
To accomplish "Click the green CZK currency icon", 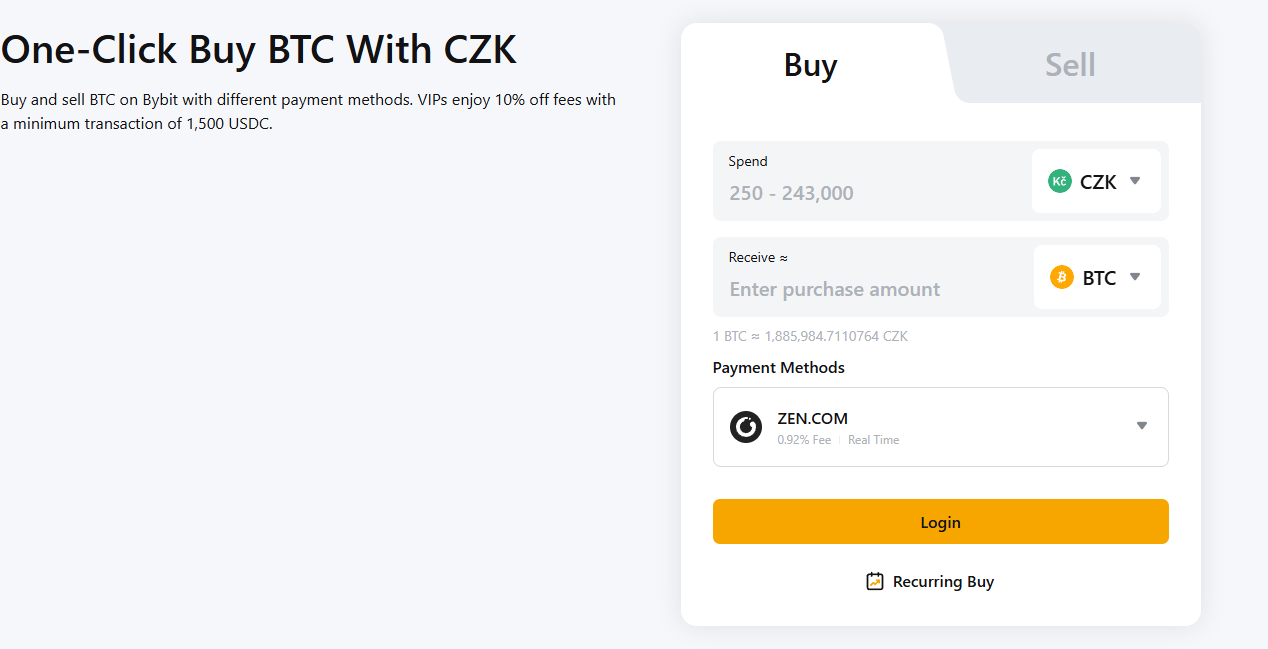I will coord(1059,181).
